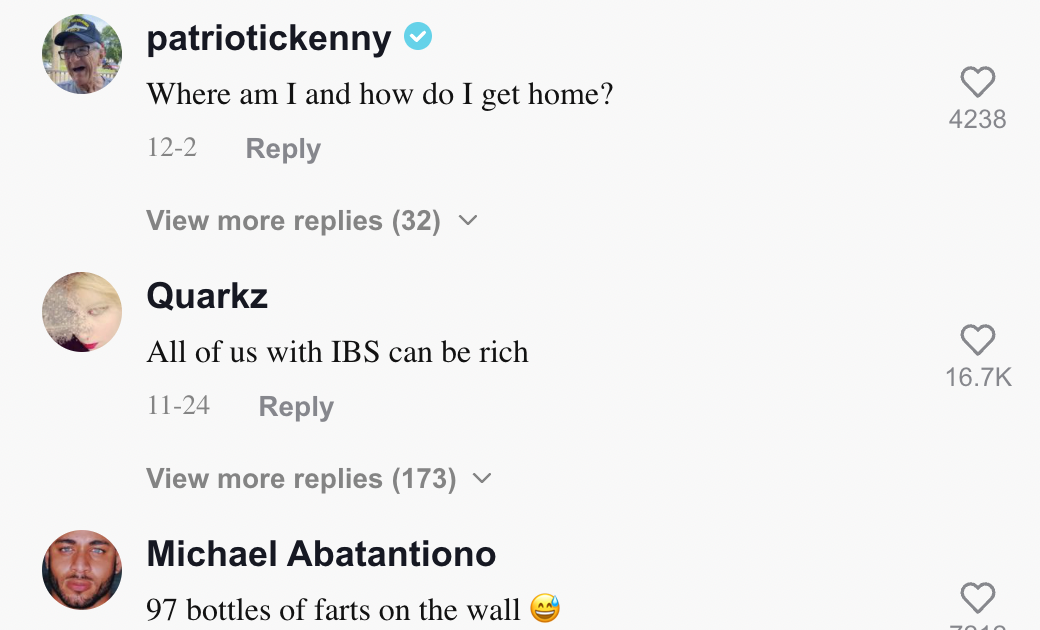
Task: Click patriotickenny's blue verified badge
Action: point(418,38)
